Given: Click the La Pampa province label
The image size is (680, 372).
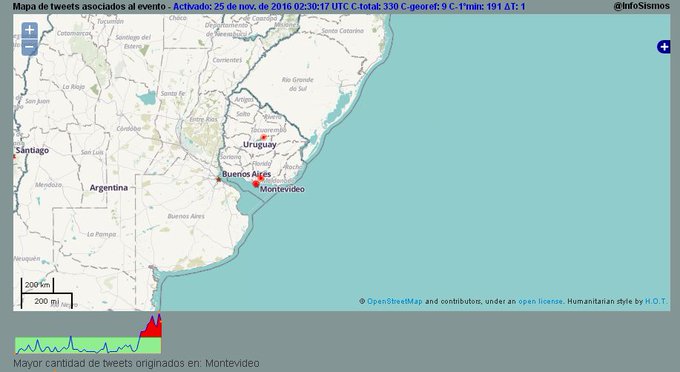Looking at the screenshot, I should pos(101,234).
